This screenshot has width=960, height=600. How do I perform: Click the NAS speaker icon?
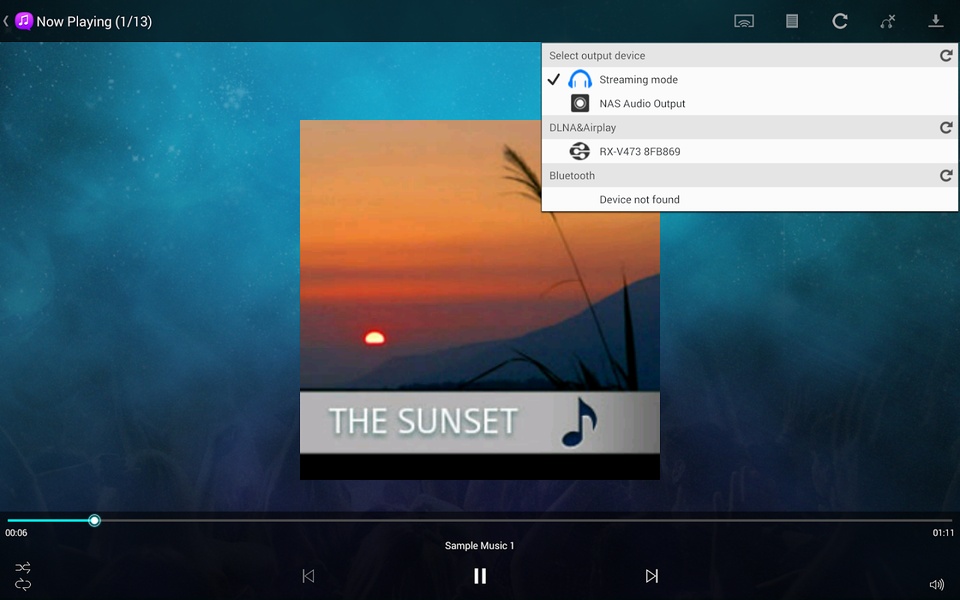(x=580, y=103)
